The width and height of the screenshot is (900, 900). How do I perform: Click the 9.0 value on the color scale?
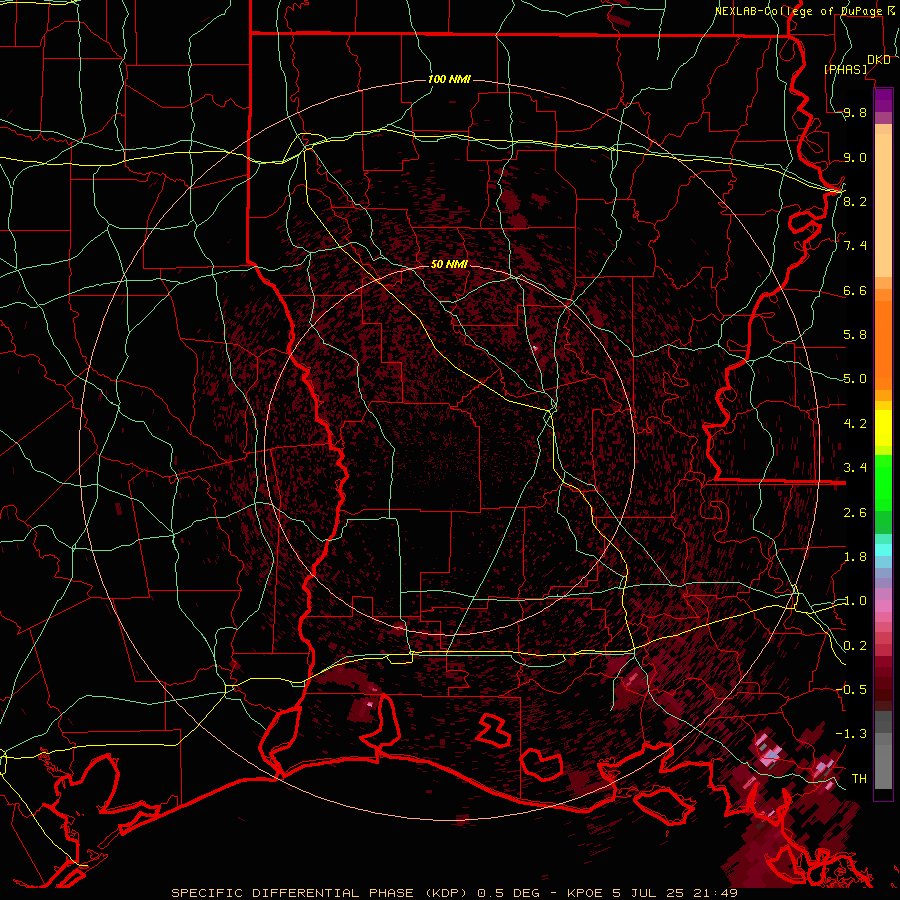pos(855,157)
